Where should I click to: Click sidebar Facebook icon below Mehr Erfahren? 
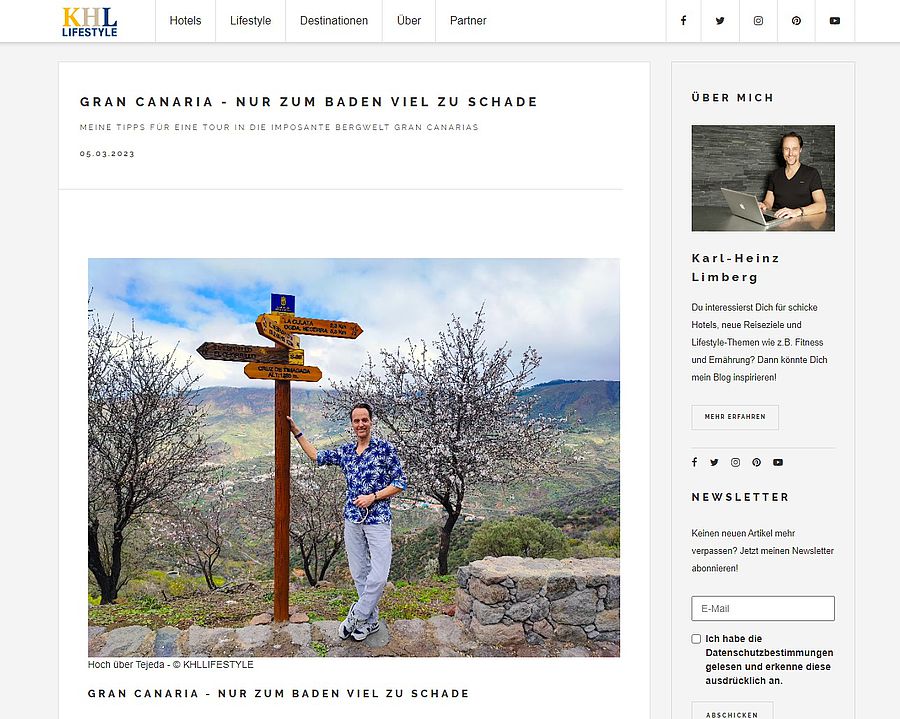[x=695, y=463]
